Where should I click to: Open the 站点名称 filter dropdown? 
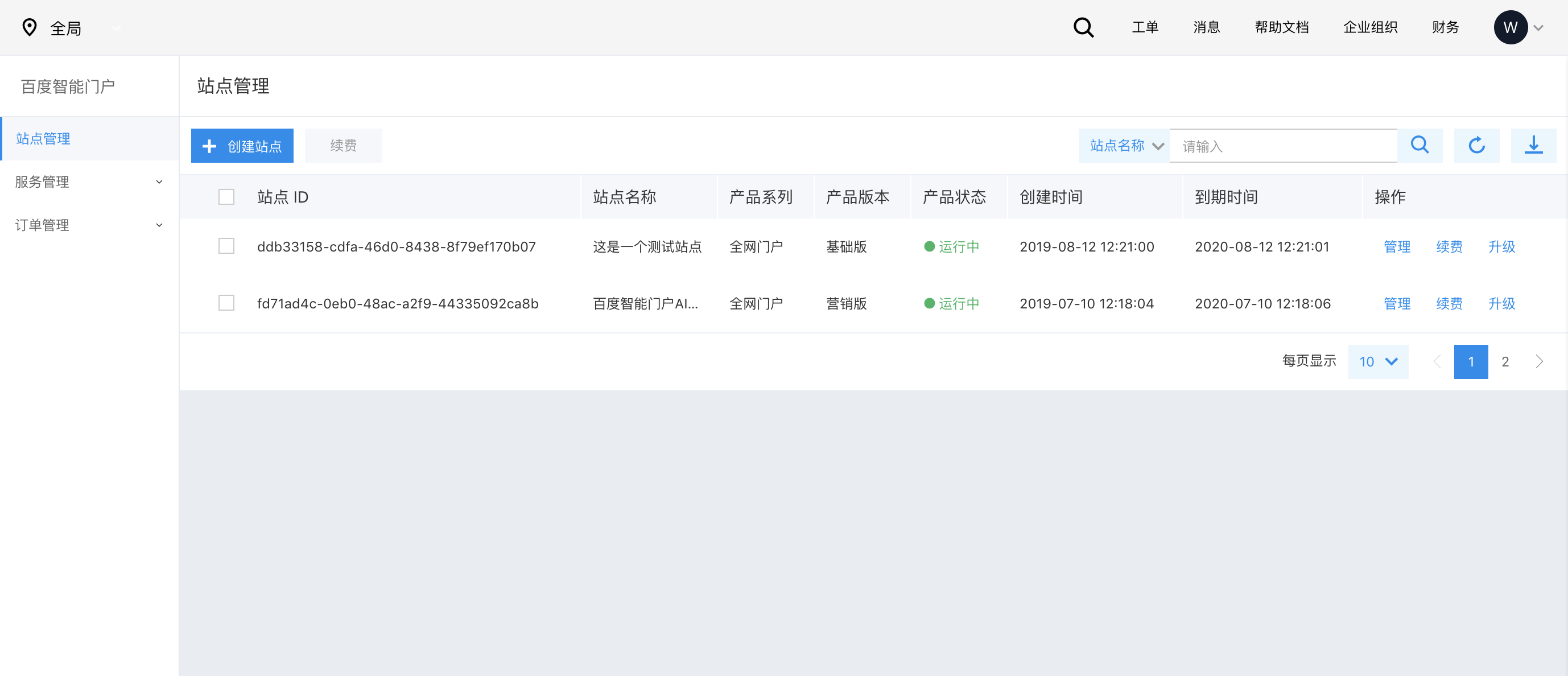[1123, 146]
